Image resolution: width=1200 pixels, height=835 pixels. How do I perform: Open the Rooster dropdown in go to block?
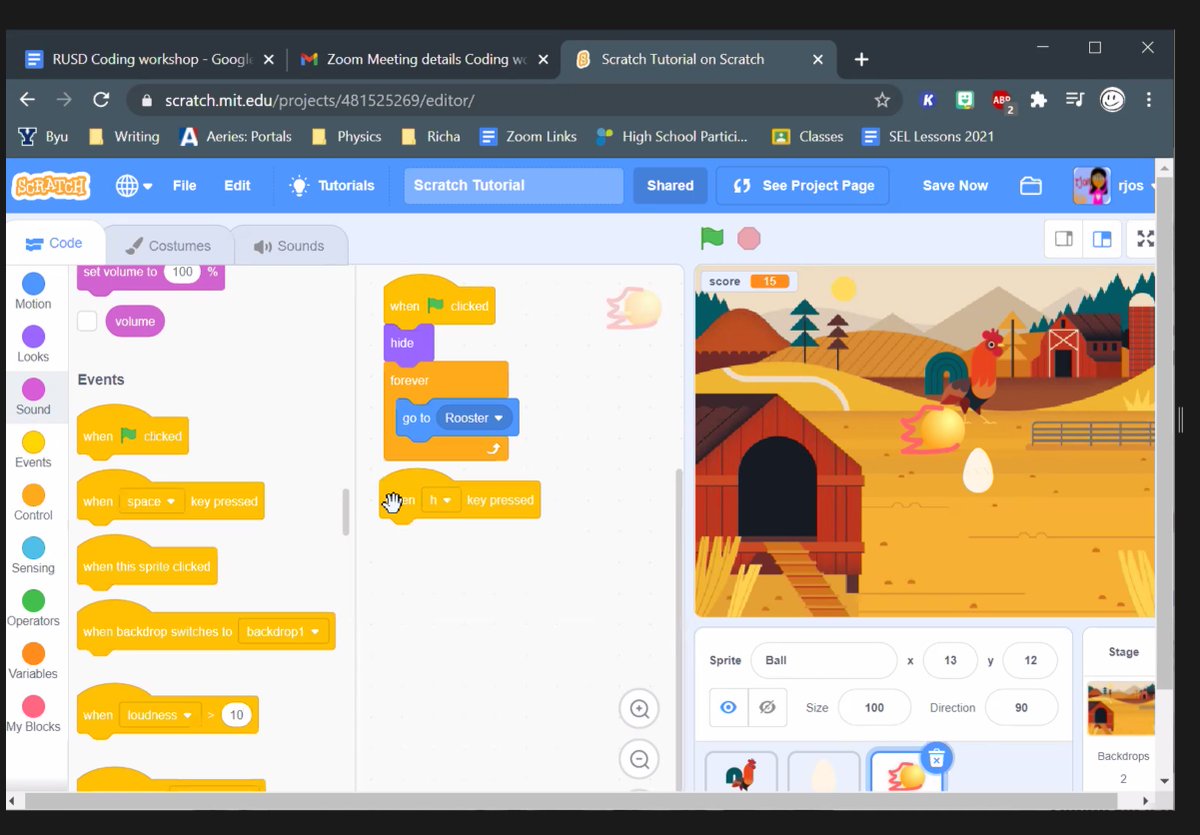(475, 418)
